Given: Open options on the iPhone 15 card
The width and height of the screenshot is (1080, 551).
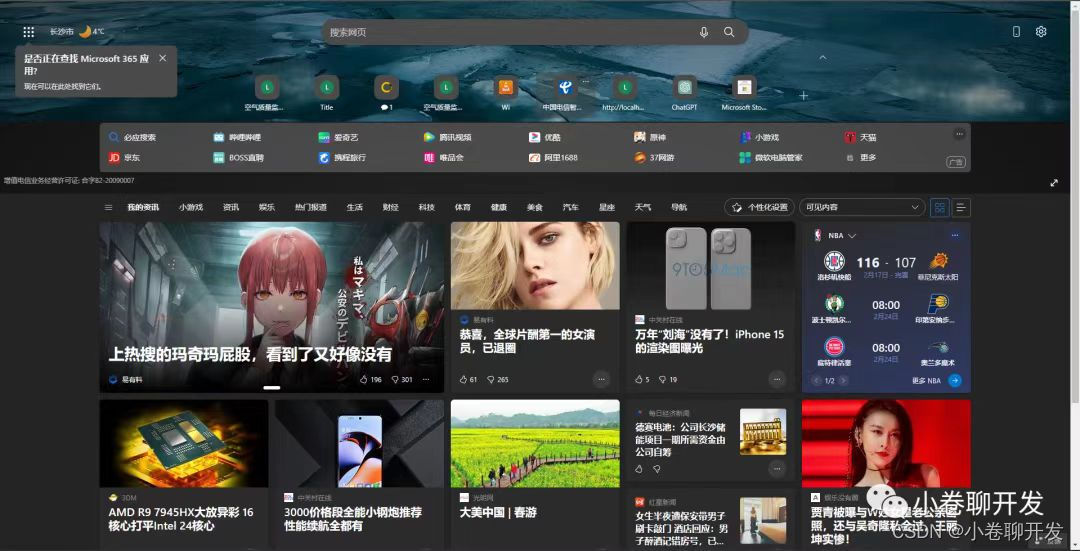Looking at the screenshot, I should (777, 379).
